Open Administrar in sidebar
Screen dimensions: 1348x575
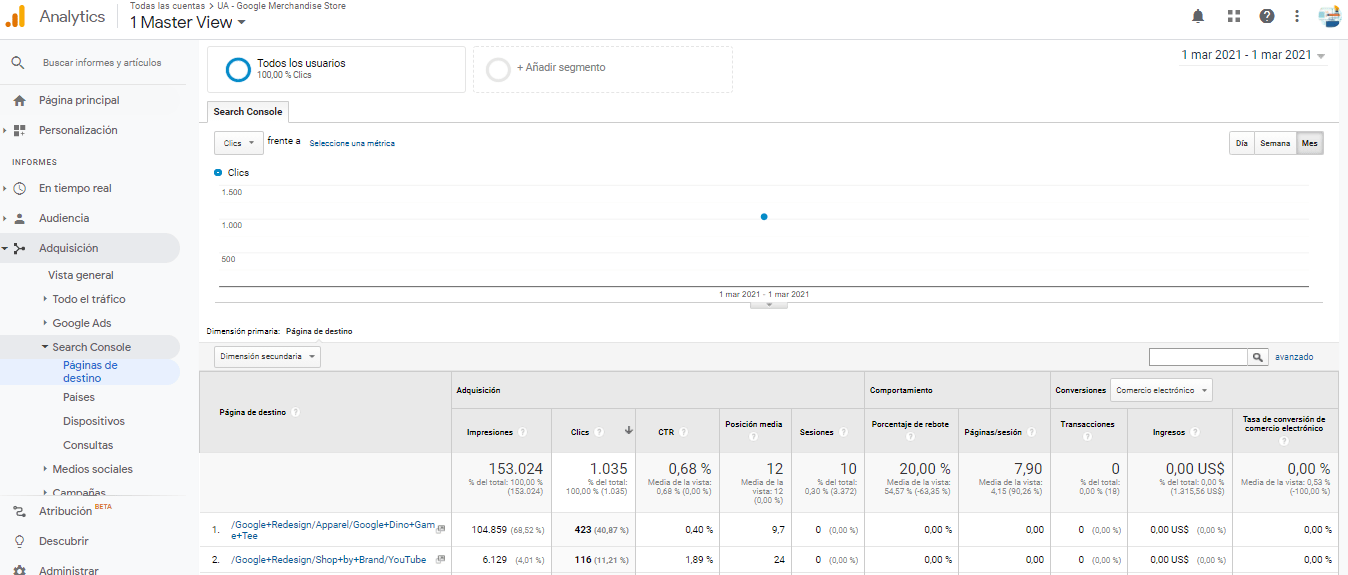[68, 570]
